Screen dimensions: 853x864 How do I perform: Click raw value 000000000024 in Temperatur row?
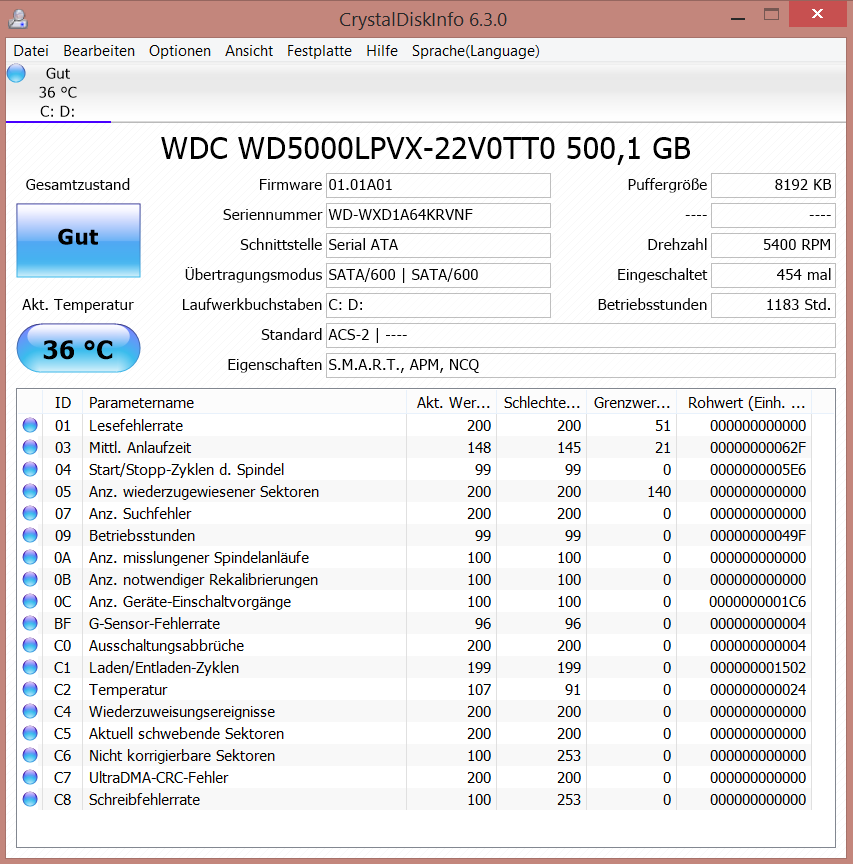pos(758,689)
